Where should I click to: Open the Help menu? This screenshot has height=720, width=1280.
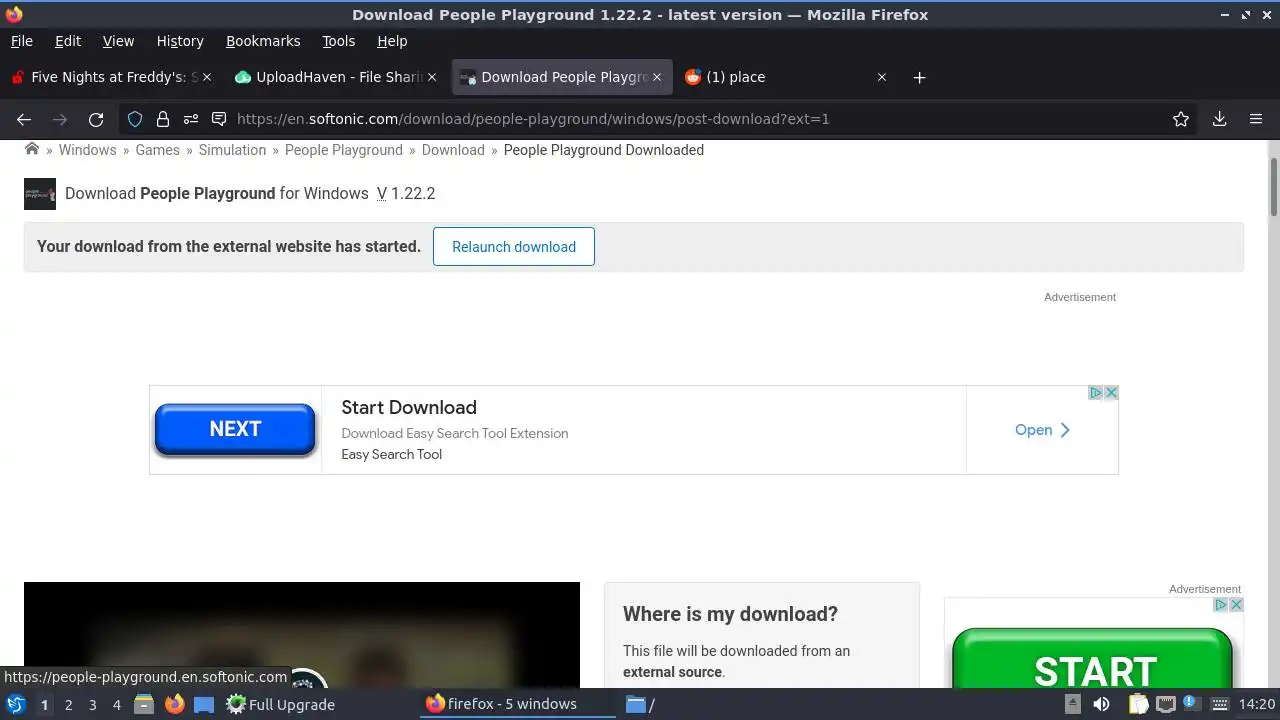pos(392,41)
